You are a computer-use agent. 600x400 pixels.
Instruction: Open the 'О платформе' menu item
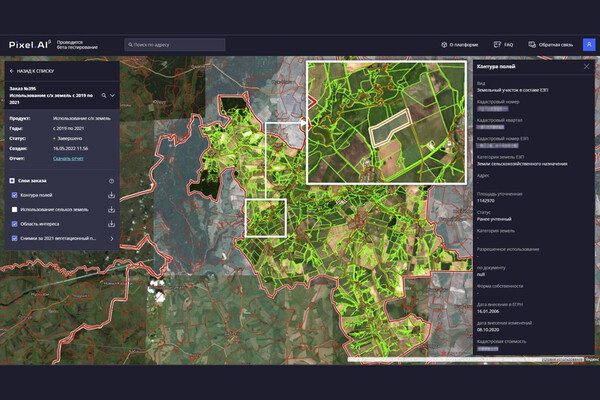[460, 45]
